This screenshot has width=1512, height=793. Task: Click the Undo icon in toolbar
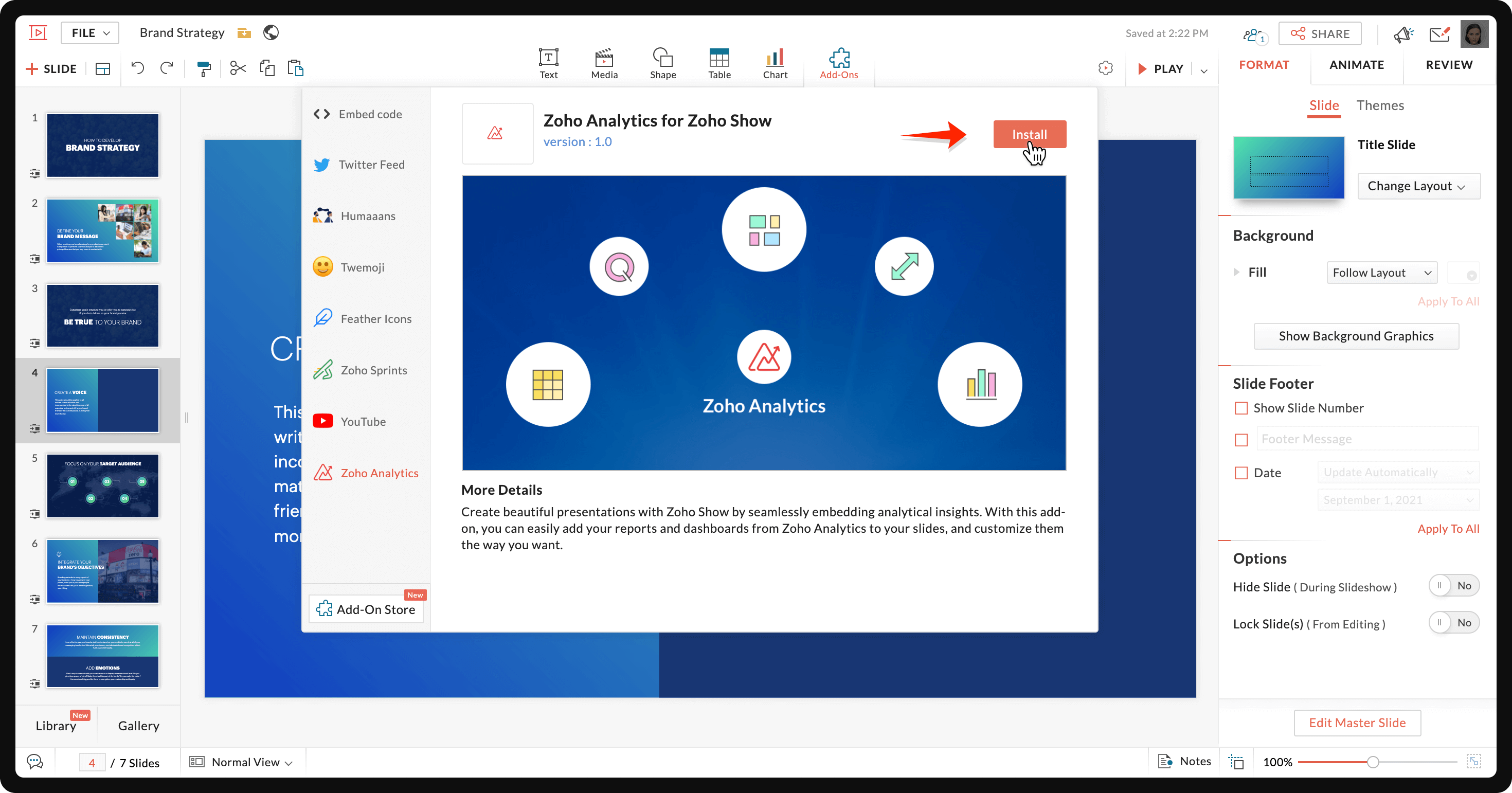[x=138, y=68]
